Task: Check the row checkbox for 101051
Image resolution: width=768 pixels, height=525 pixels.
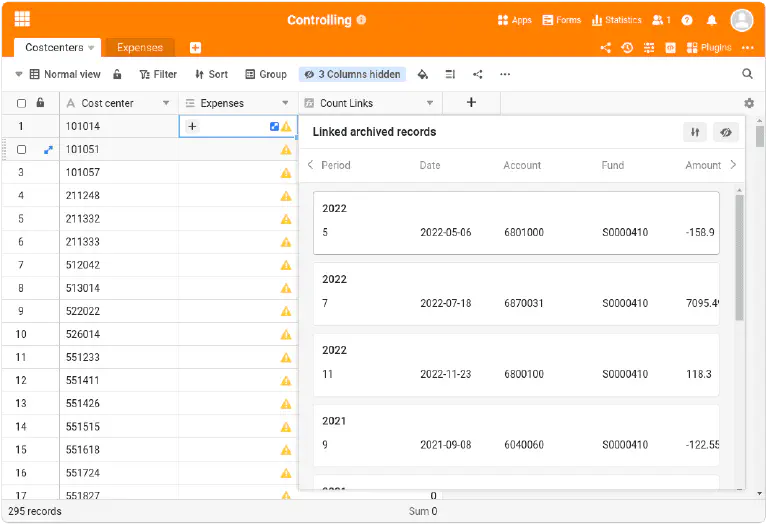Action: [x=22, y=149]
